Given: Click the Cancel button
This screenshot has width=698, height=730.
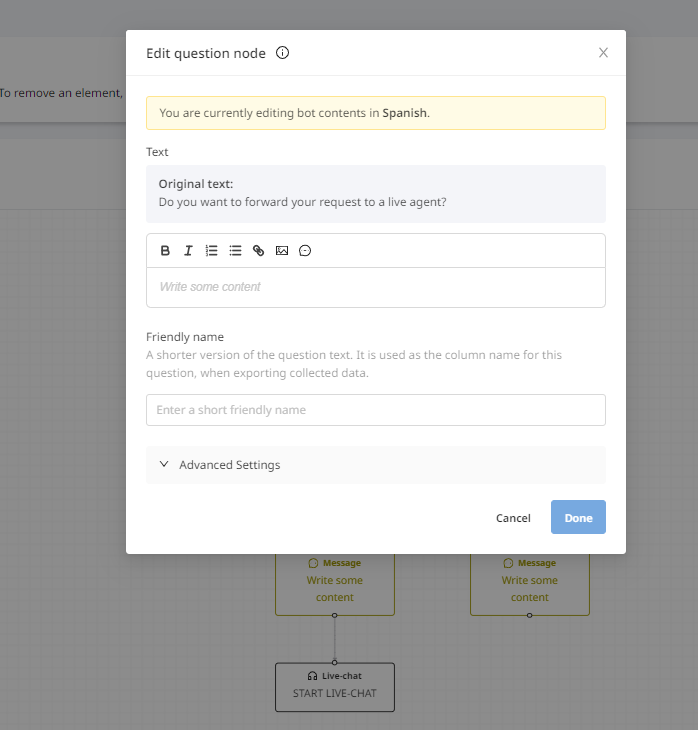Looking at the screenshot, I should coord(513,518).
